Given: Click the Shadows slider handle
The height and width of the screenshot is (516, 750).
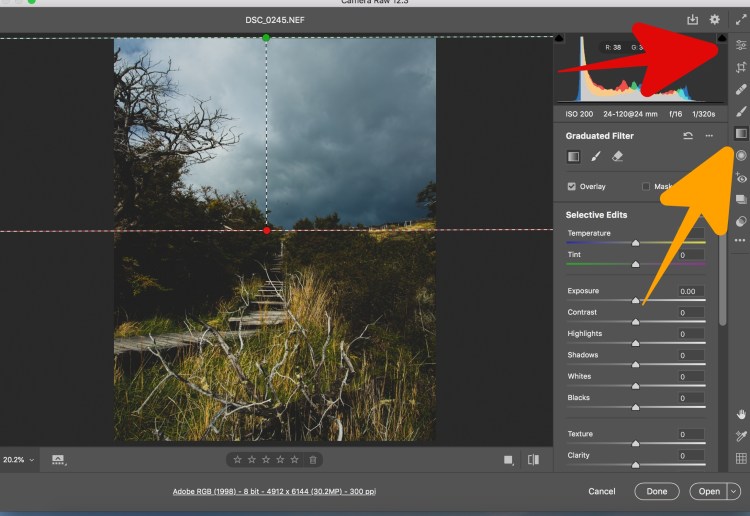Looking at the screenshot, I should click(x=635, y=364).
